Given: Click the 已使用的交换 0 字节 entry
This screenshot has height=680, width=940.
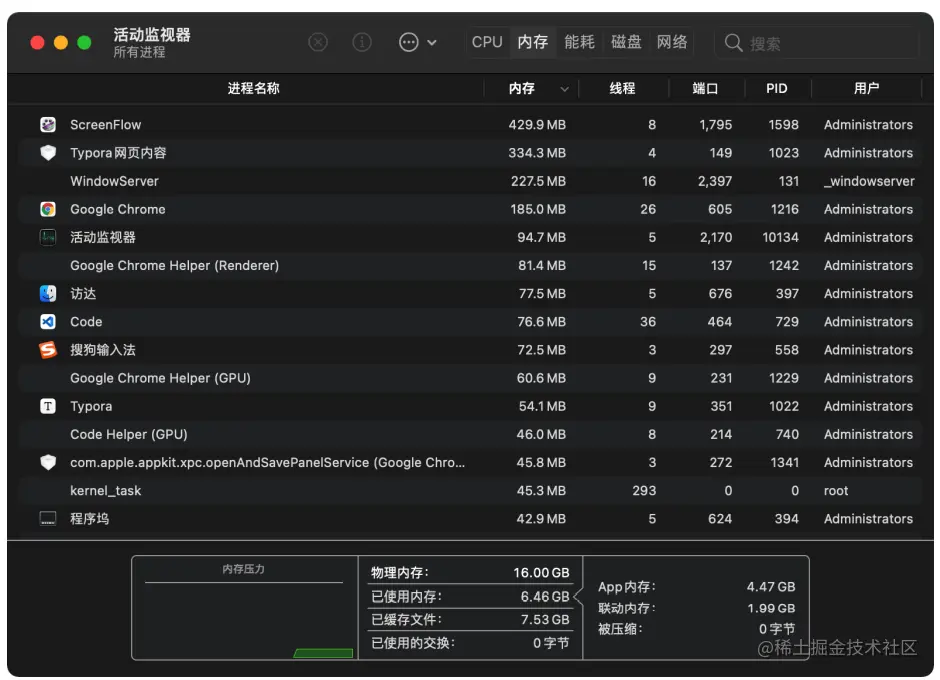Looking at the screenshot, I should (470, 643).
